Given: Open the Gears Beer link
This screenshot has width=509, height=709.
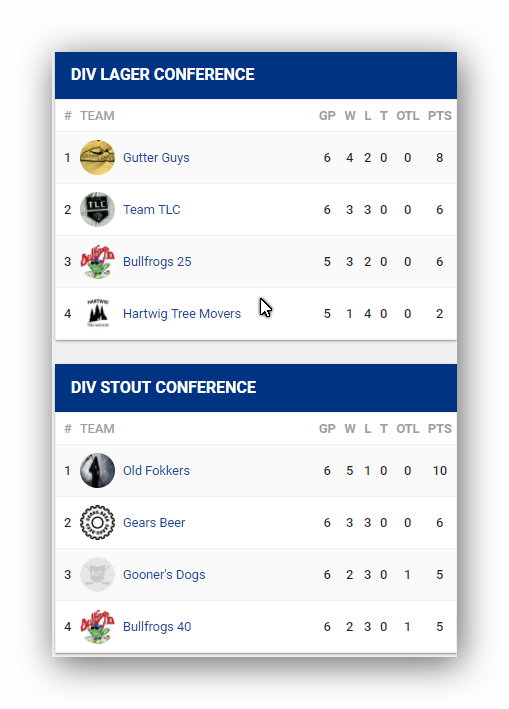Looking at the screenshot, I should (154, 523).
